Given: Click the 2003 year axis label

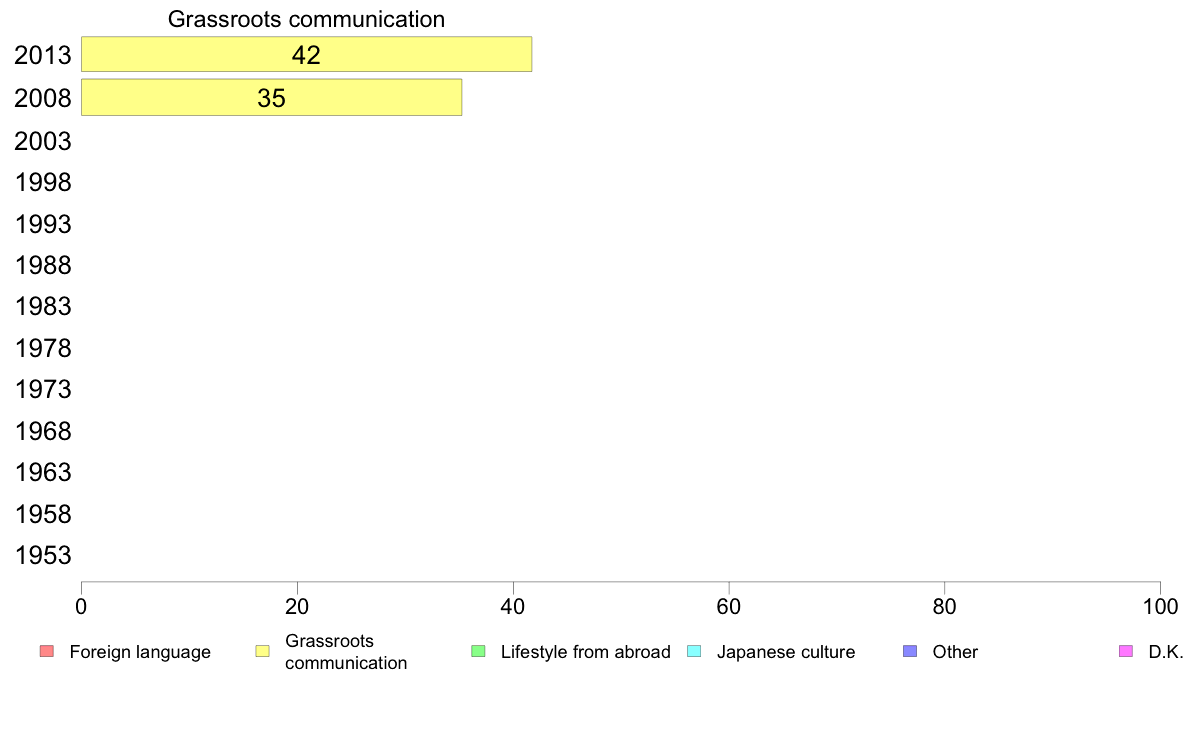Looking at the screenshot, I should point(42,141).
